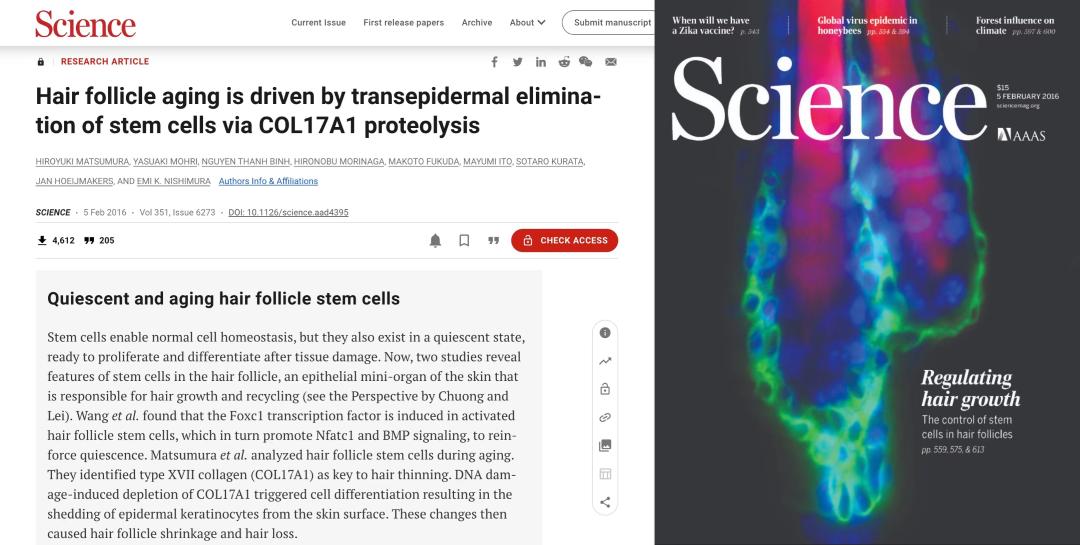
Task: Click the red Check Access button
Action: tap(564, 240)
